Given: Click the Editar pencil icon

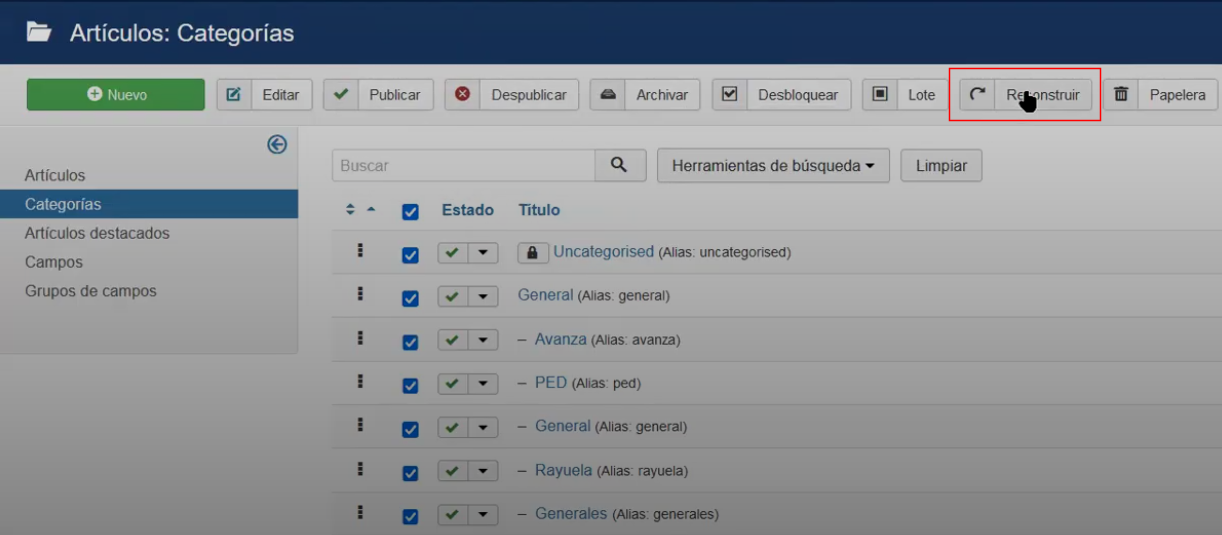Looking at the screenshot, I should tap(234, 95).
